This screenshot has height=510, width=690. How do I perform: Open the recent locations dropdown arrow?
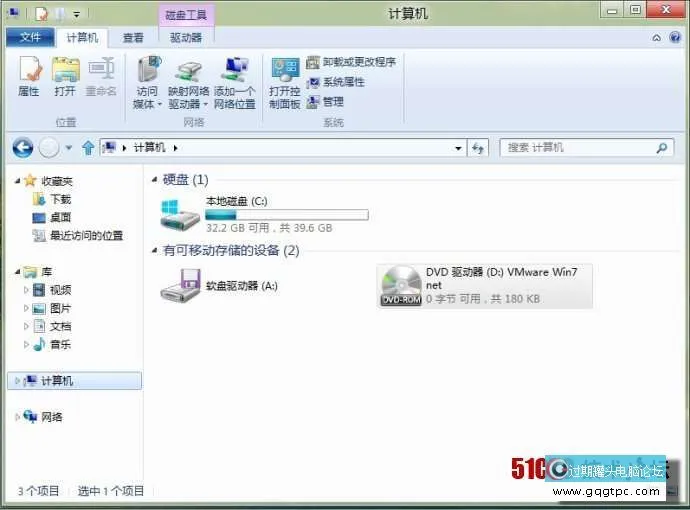[69, 147]
